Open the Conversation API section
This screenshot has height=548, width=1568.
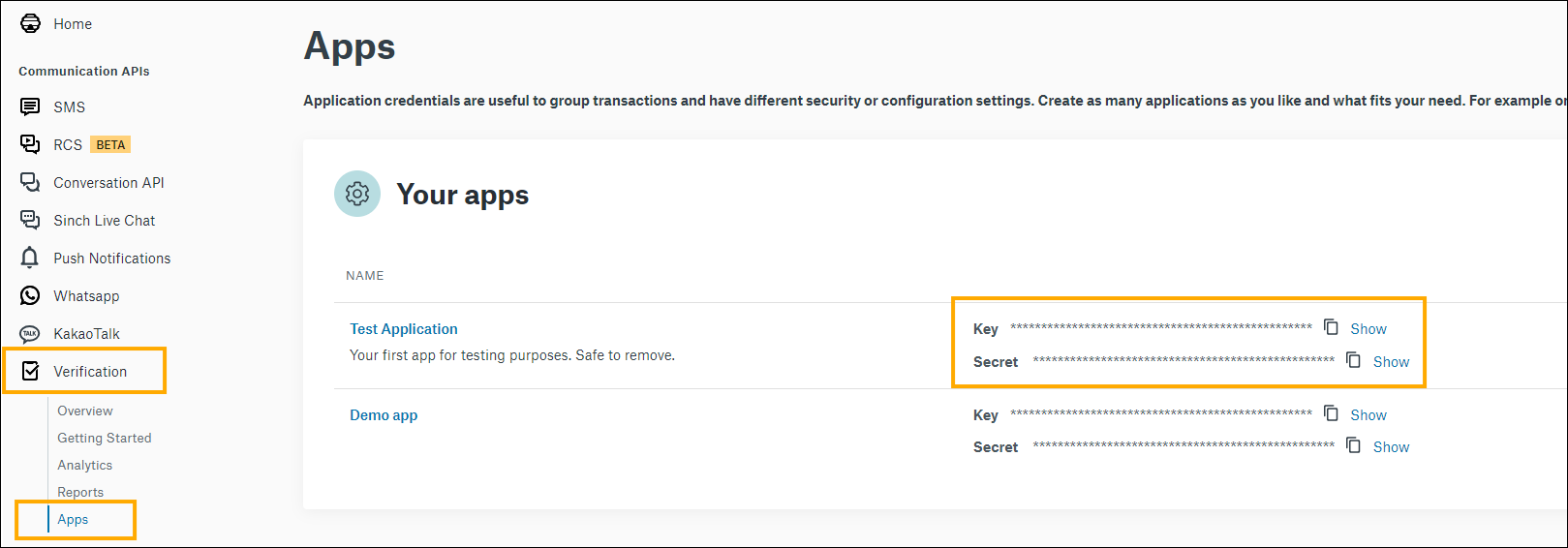point(108,183)
